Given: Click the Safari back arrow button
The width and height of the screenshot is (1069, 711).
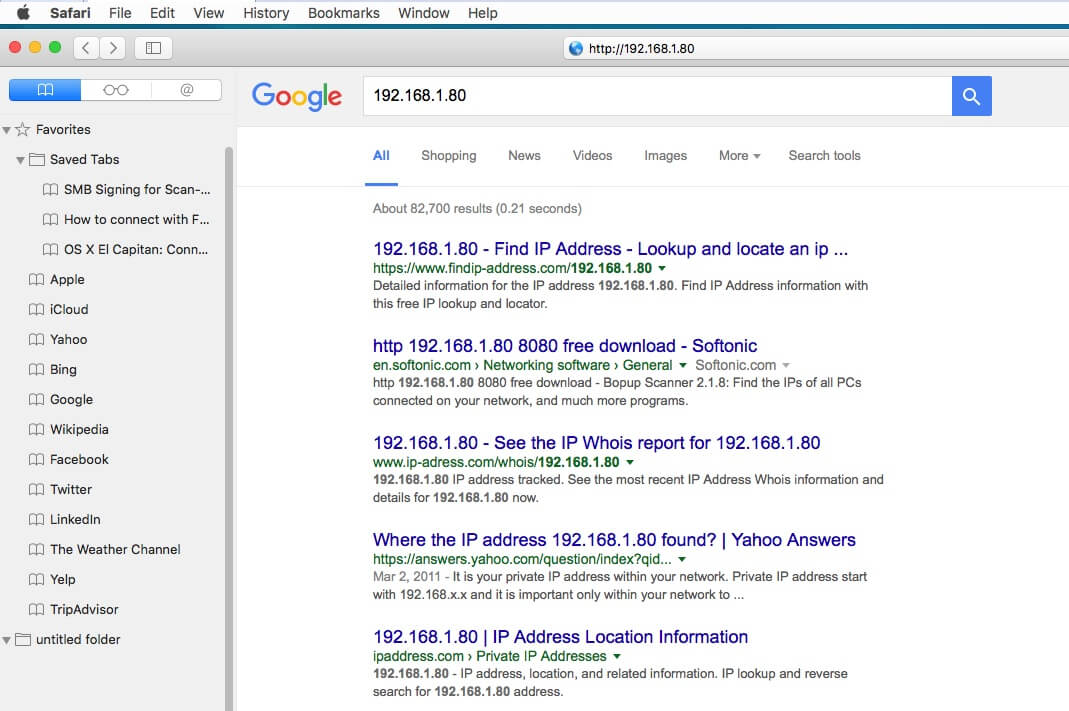Looking at the screenshot, I should click(87, 47).
